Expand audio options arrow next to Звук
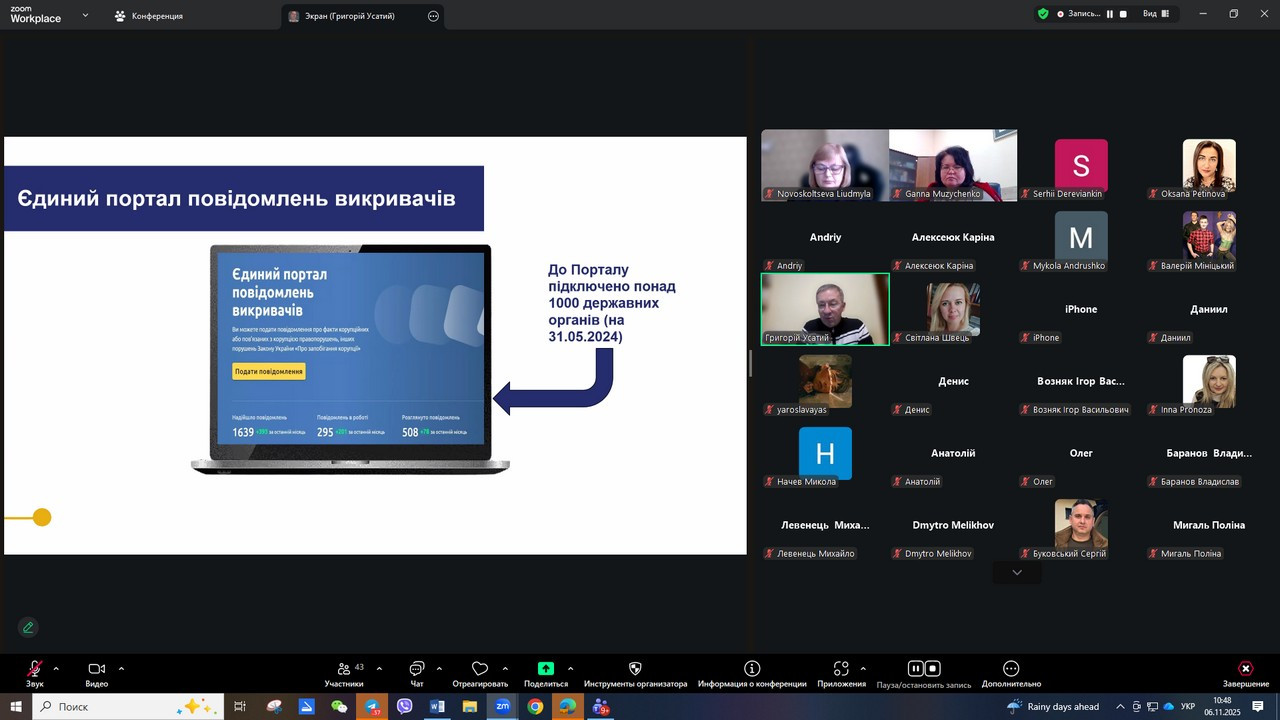Image resolution: width=1280 pixels, height=720 pixels. pyautogui.click(x=56, y=669)
